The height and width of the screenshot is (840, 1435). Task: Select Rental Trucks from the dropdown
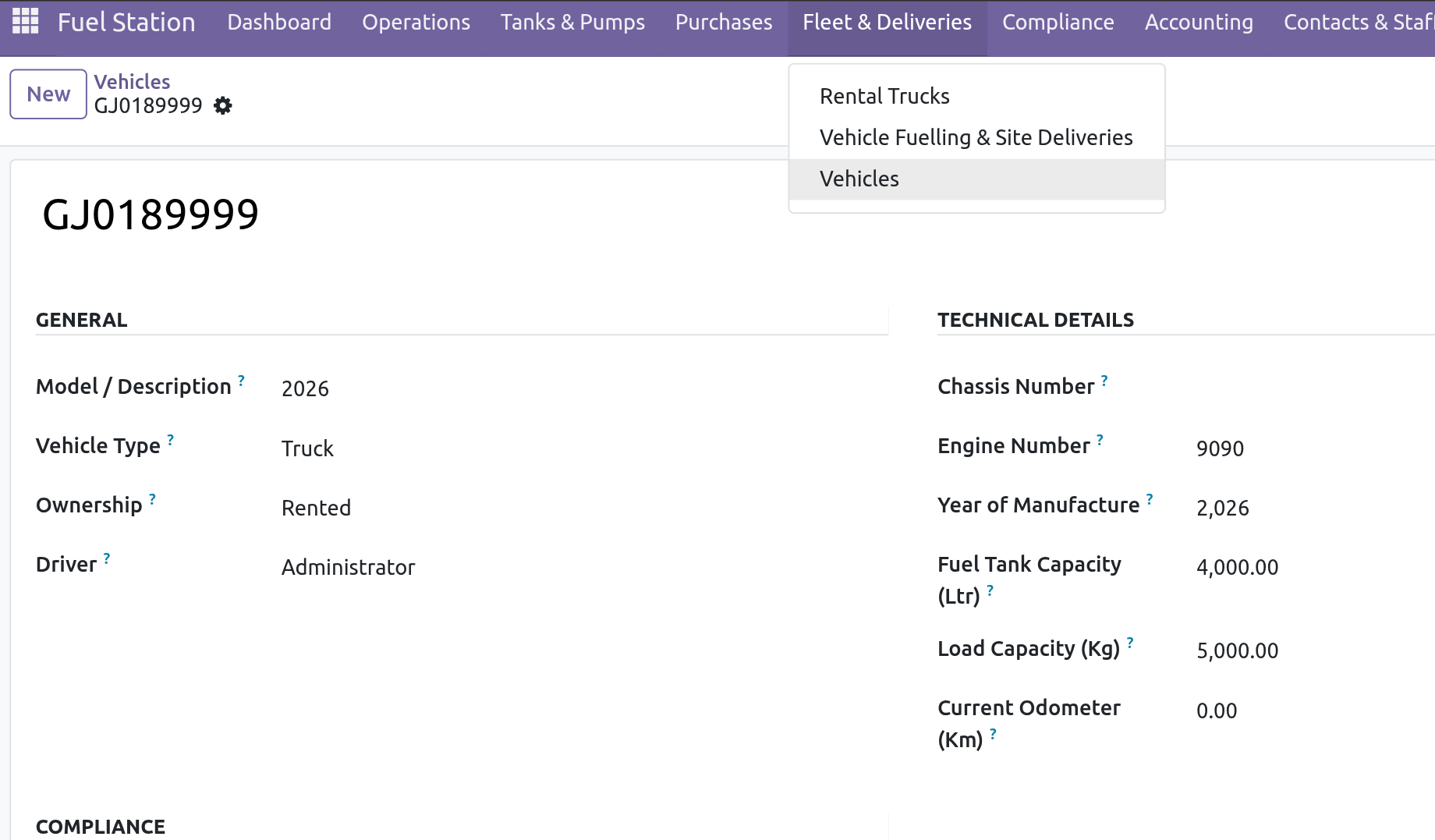click(976, 96)
